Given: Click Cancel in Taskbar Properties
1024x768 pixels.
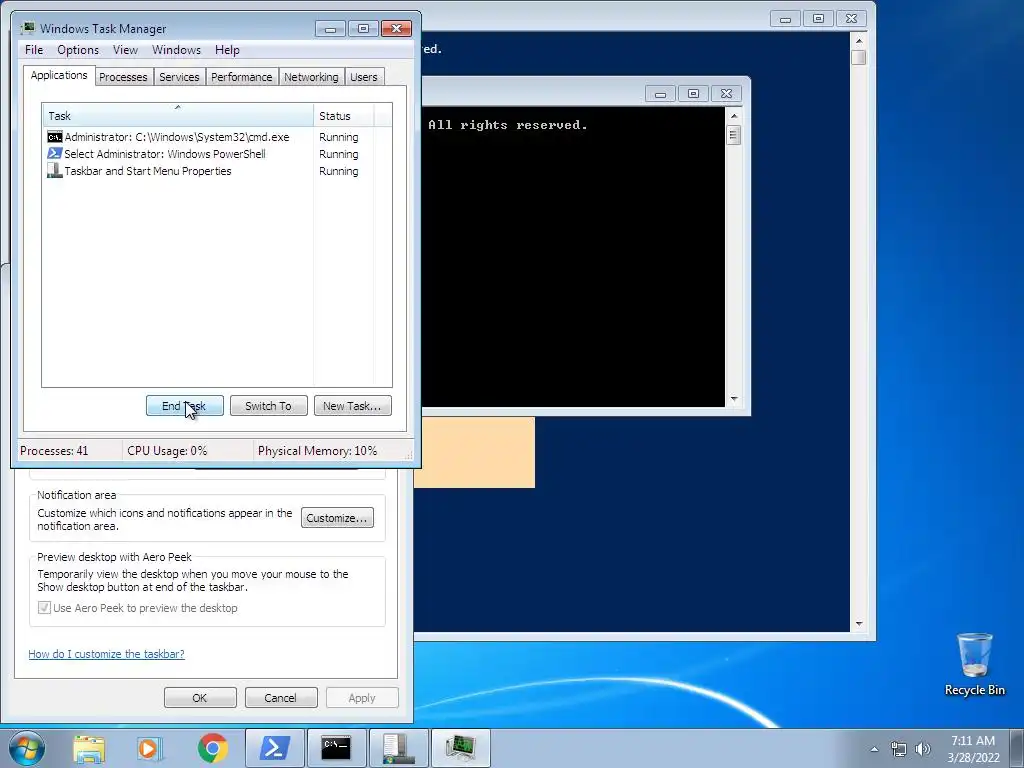Looking at the screenshot, I should [281, 697].
